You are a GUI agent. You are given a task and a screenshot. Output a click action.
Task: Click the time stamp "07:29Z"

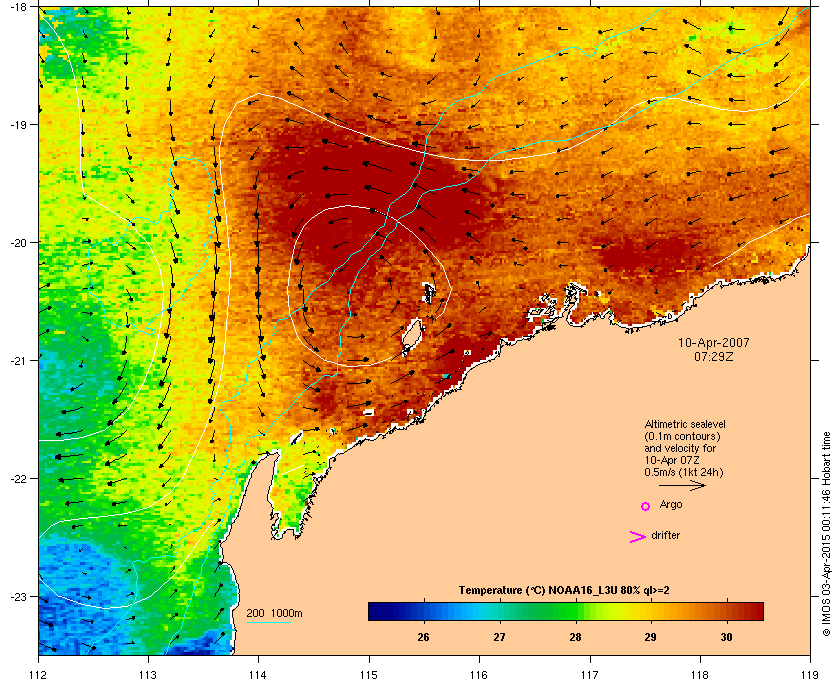[714, 356]
